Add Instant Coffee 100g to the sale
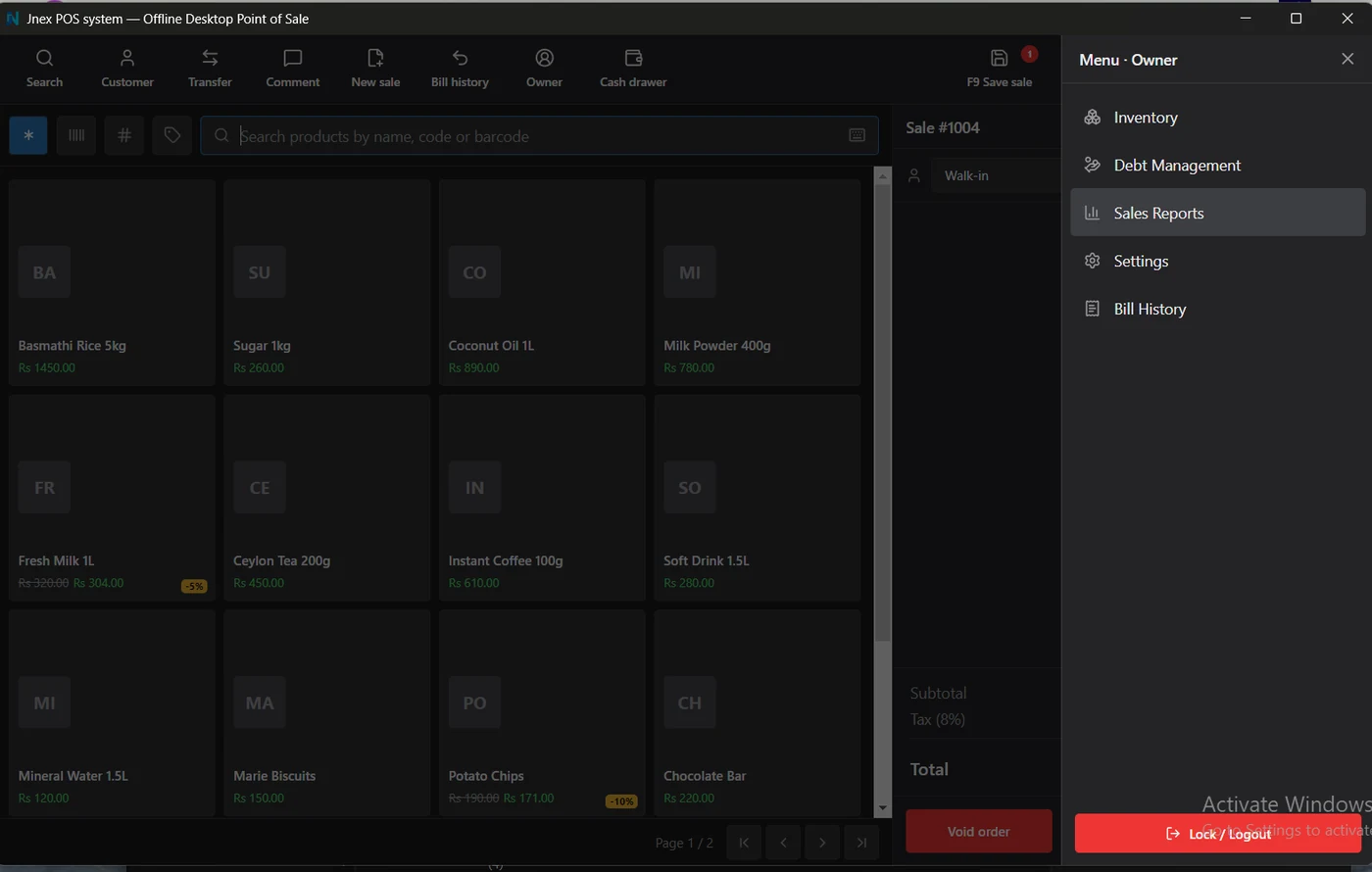The image size is (1372, 872). (542, 498)
